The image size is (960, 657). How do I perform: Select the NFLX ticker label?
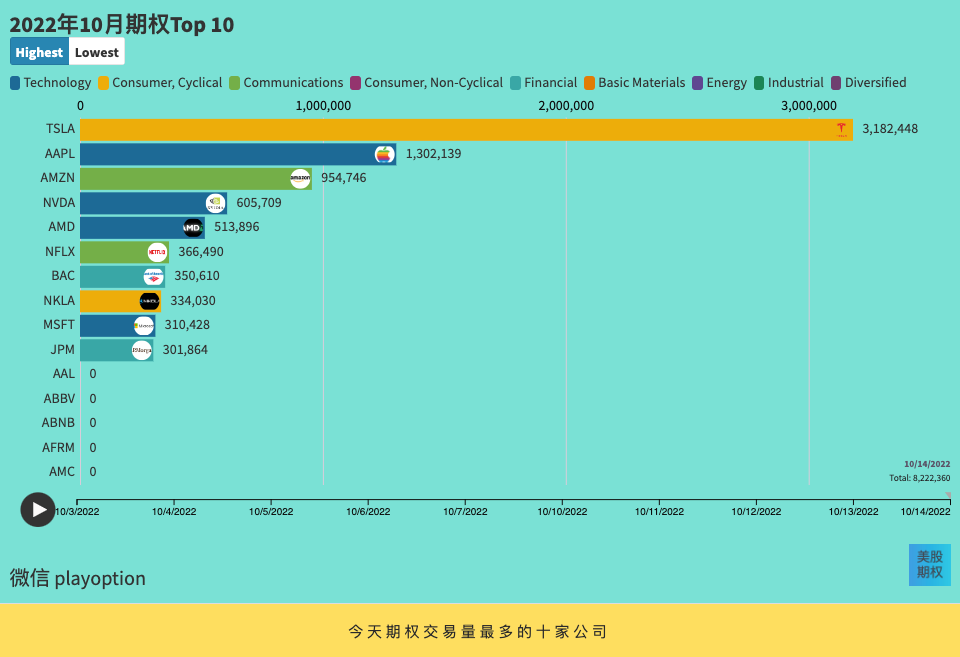pyautogui.click(x=60, y=252)
